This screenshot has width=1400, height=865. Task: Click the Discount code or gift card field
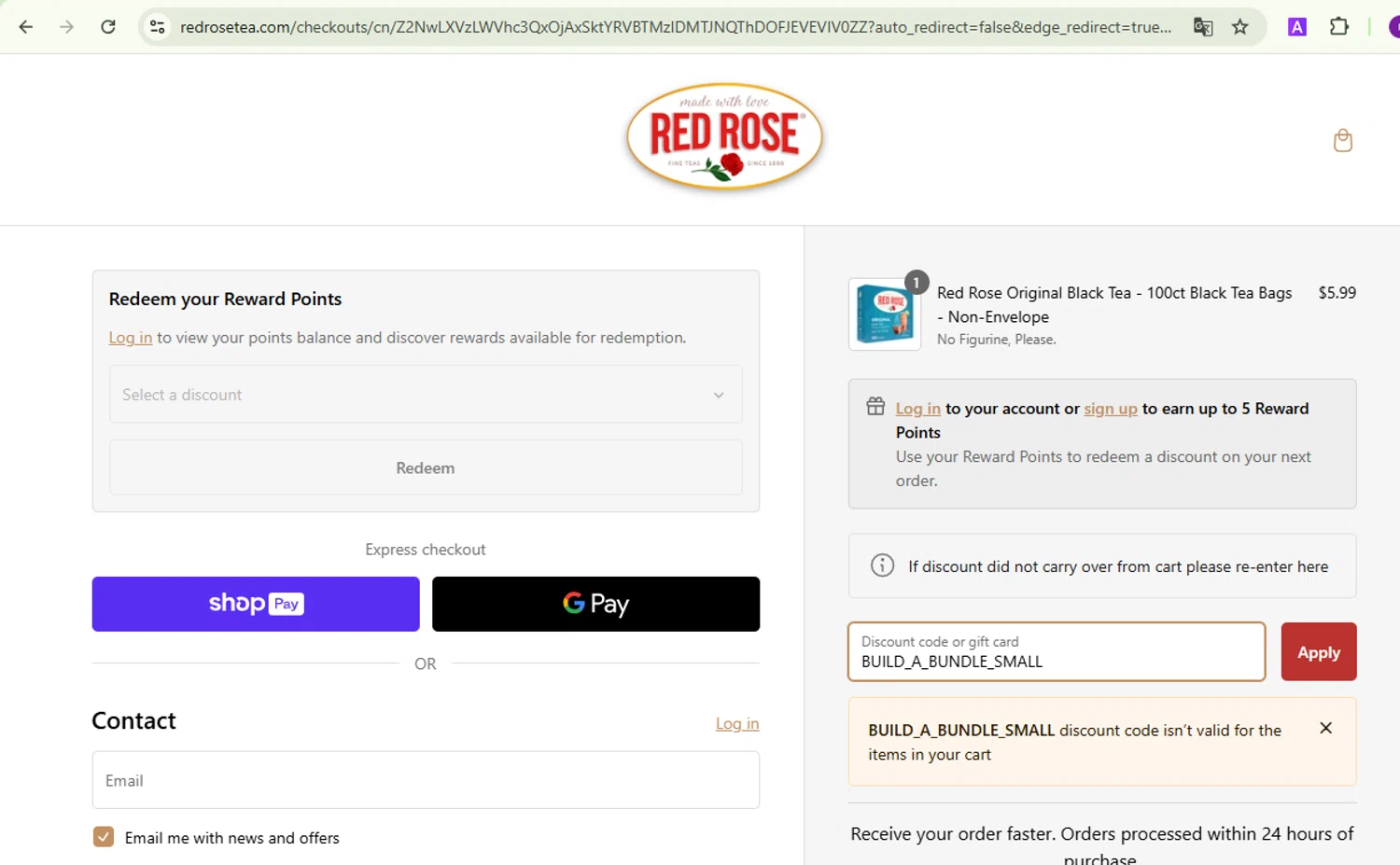point(1057,652)
